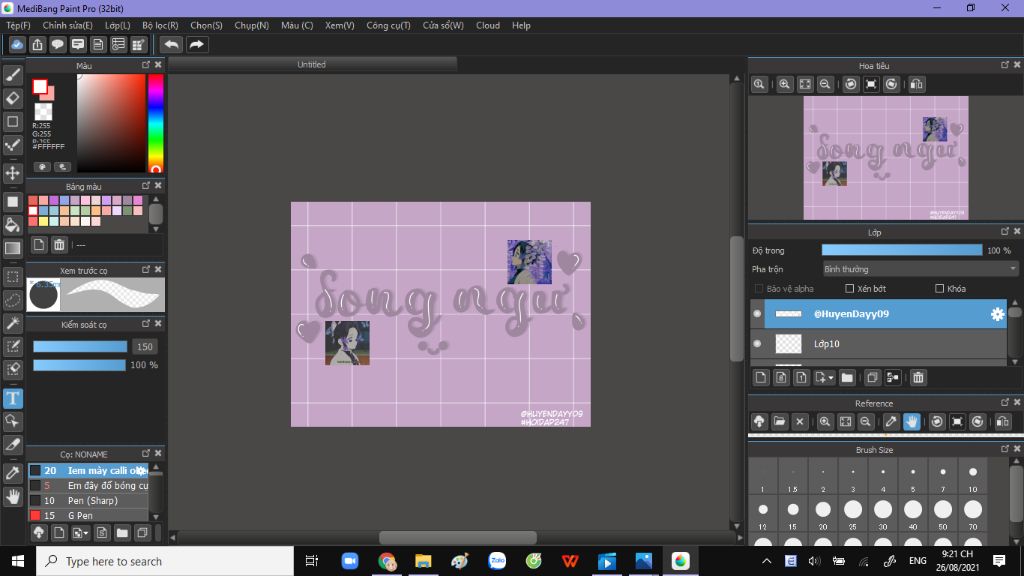Select the Lasso tool
Image resolution: width=1024 pixels, height=576 pixels.
click(x=12, y=300)
